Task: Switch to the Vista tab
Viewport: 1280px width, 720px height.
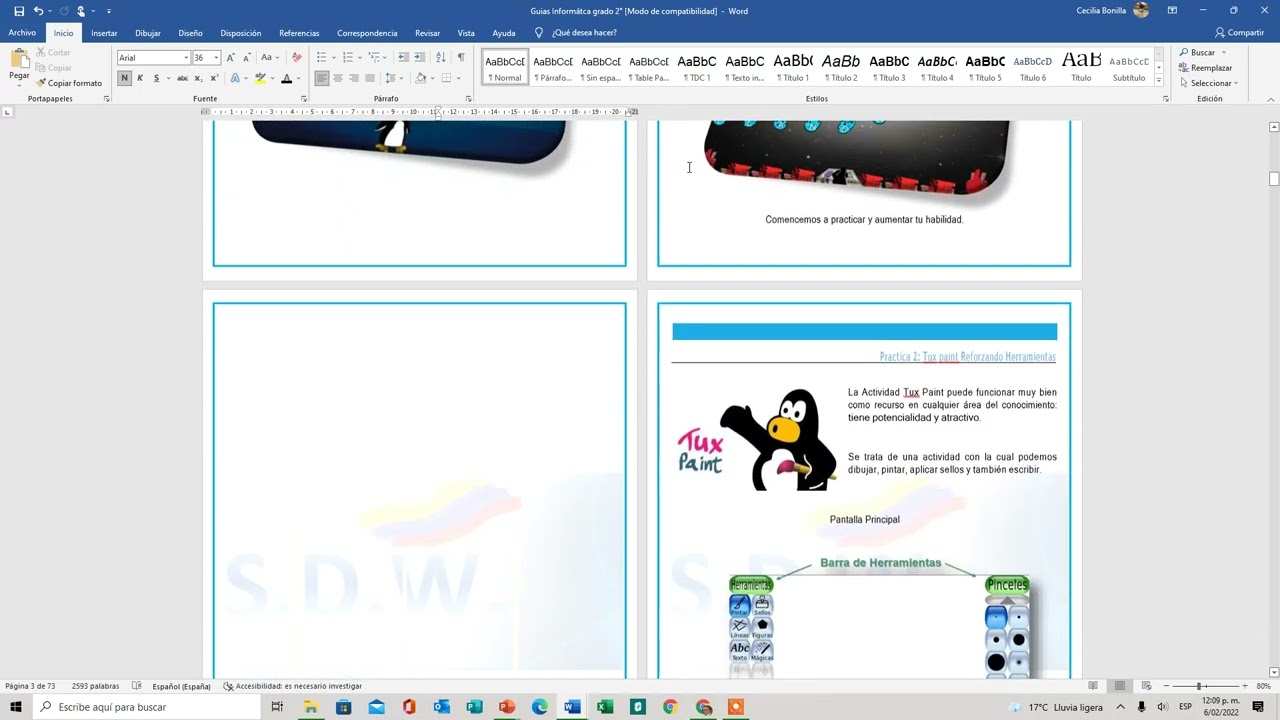Action: tap(466, 33)
